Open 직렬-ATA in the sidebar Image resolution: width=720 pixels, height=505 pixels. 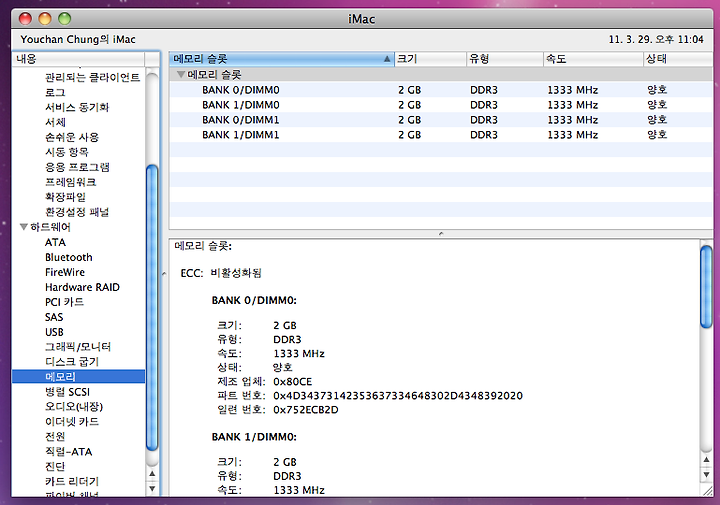[68, 452]
